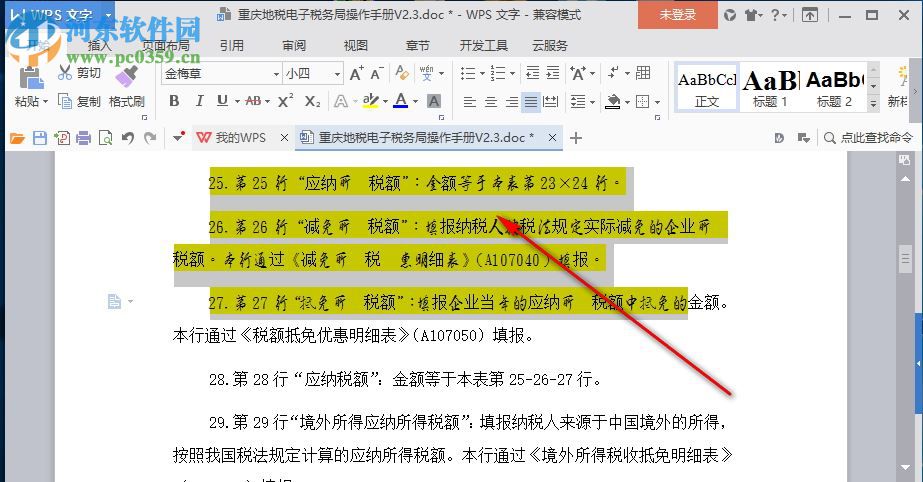Open print preview icon

point(105,138)
